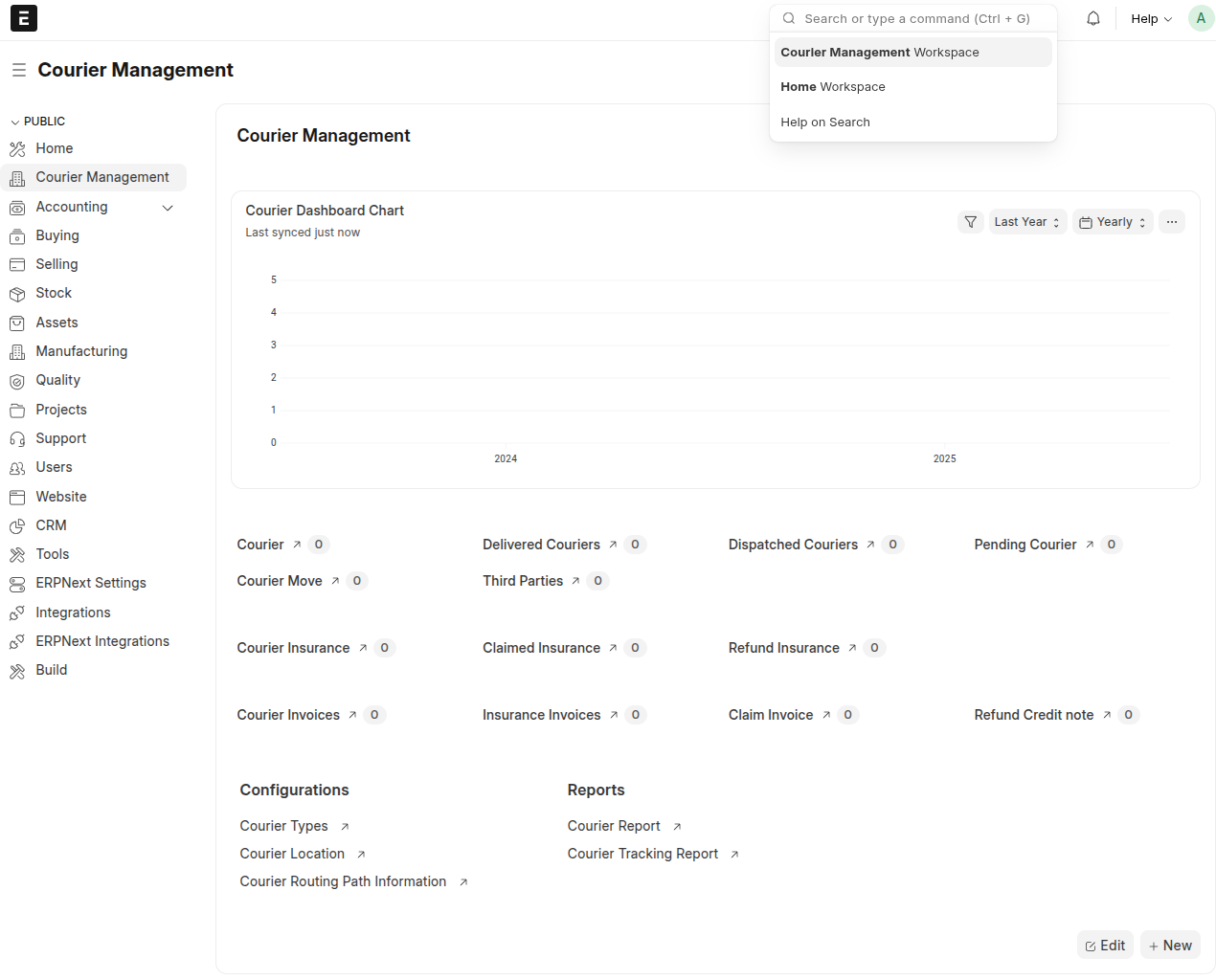1216x980 pixels.
Task: Click the Integrations sidebar icon
Action: (x=17, y=613)
